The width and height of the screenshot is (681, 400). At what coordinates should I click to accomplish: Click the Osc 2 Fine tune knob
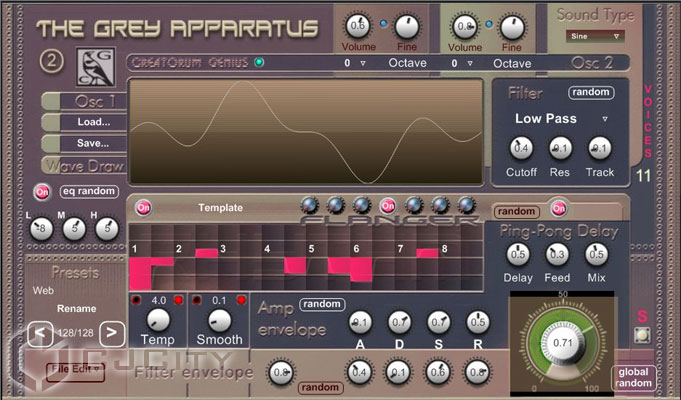click(x=512, y=27)
